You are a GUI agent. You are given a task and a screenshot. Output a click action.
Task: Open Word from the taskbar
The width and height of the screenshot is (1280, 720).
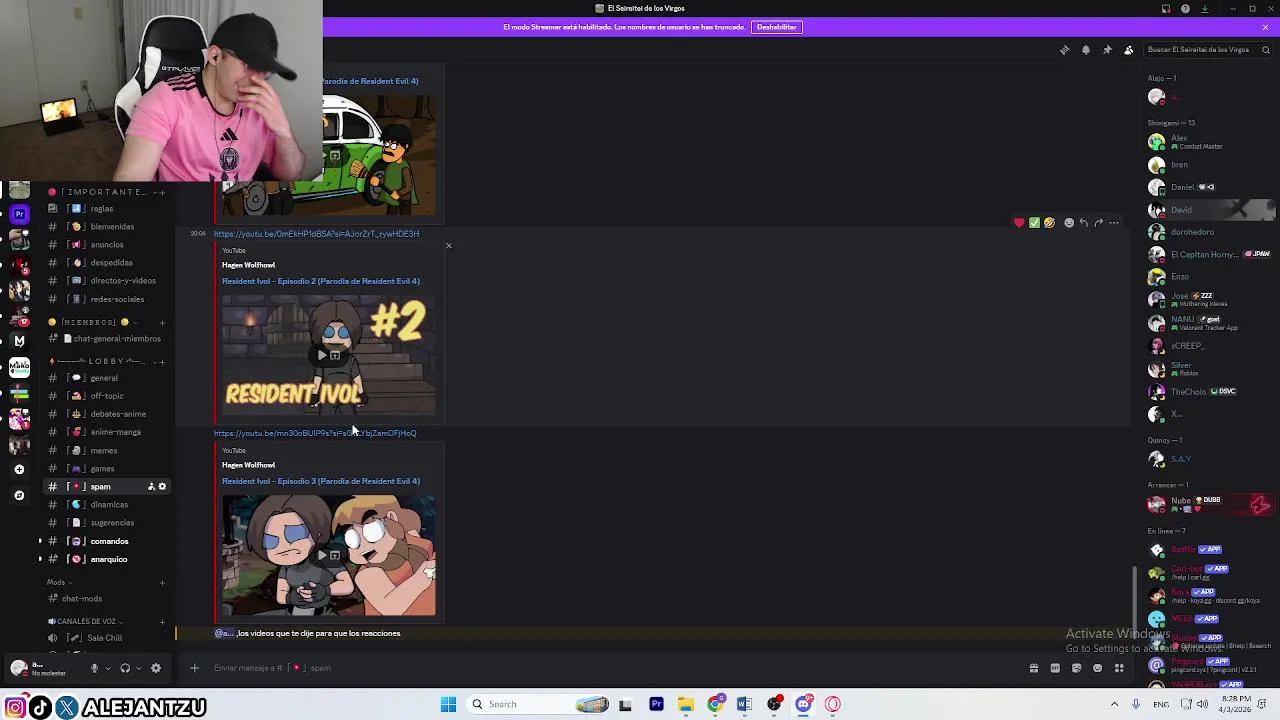point(744,704)
